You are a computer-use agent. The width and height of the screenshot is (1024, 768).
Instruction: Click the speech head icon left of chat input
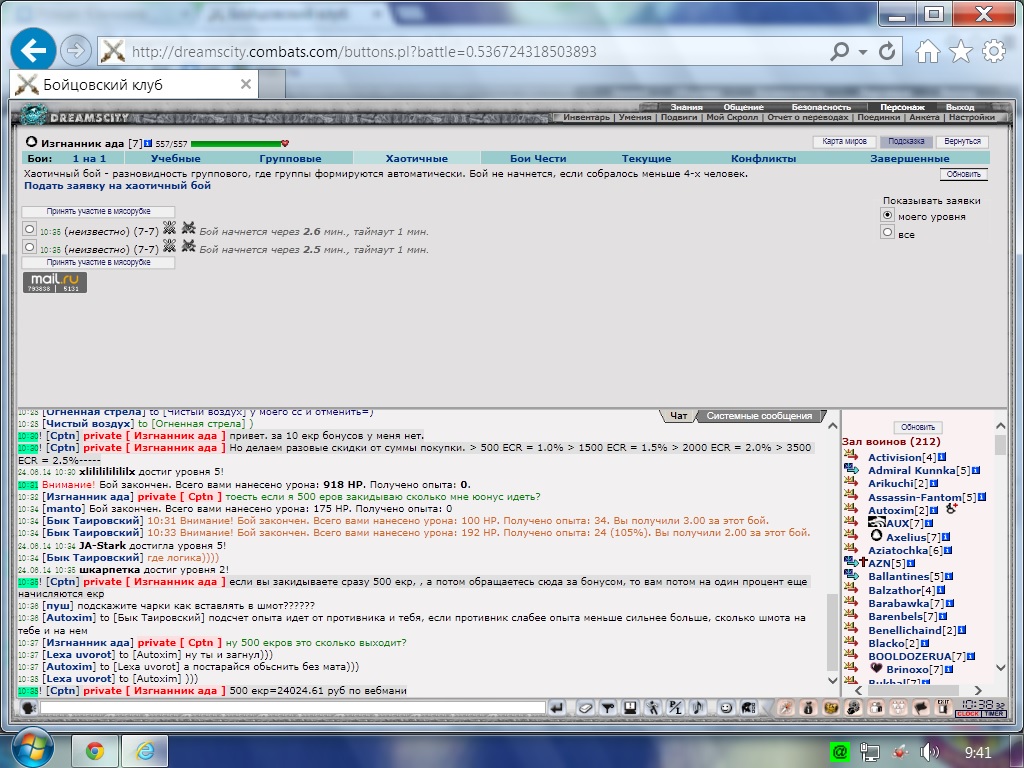pyautogui.click(x=28, y=708)
